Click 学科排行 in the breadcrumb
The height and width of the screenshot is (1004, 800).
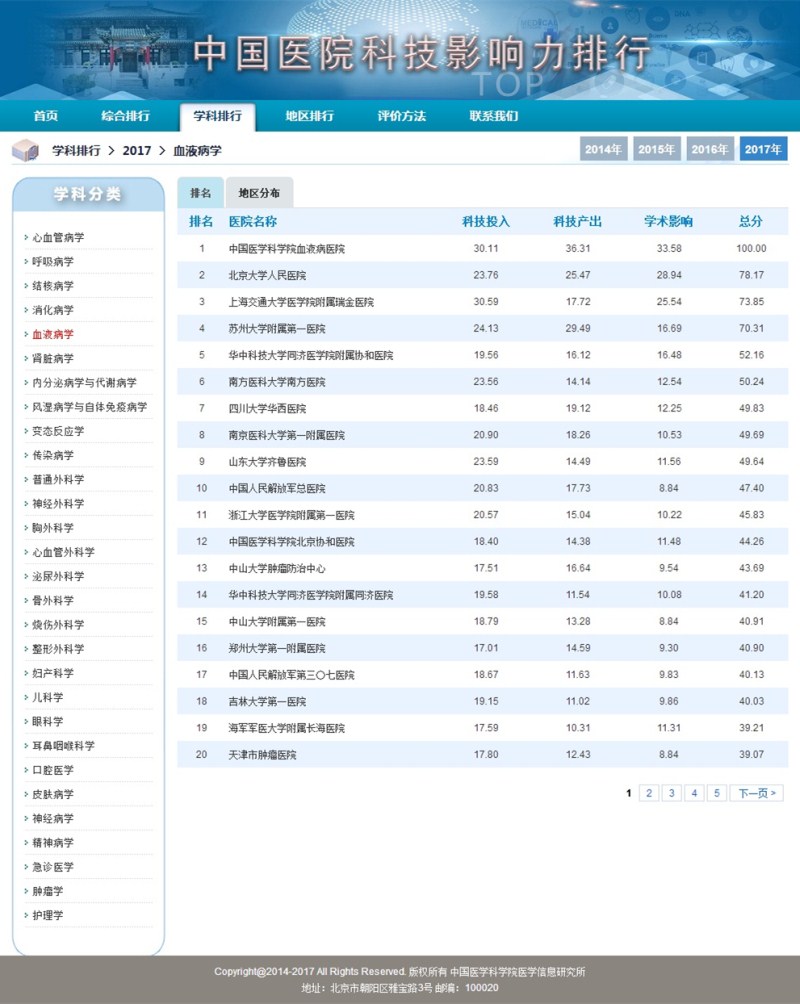click(76, 151)
